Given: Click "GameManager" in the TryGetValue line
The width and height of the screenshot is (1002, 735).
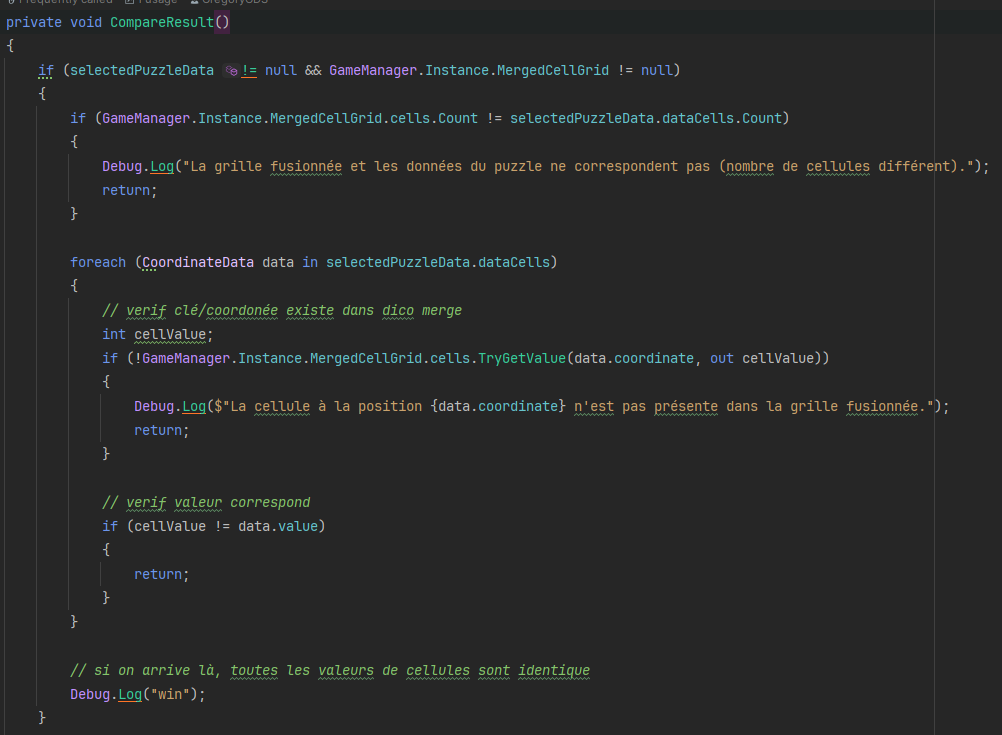Looking at the screenshot, I should 186,359.
